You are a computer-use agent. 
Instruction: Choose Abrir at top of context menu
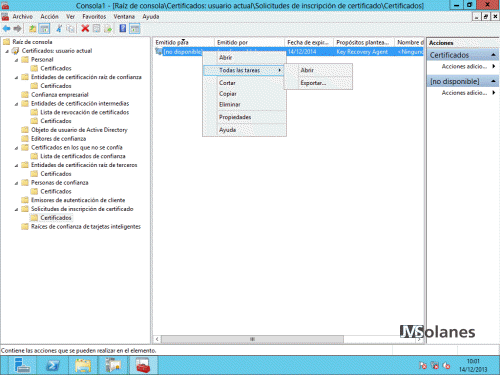[244, 58]
